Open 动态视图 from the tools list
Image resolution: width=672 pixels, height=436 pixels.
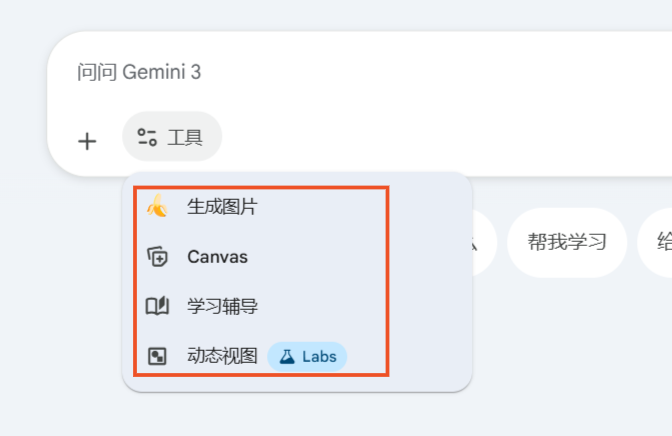222,356
